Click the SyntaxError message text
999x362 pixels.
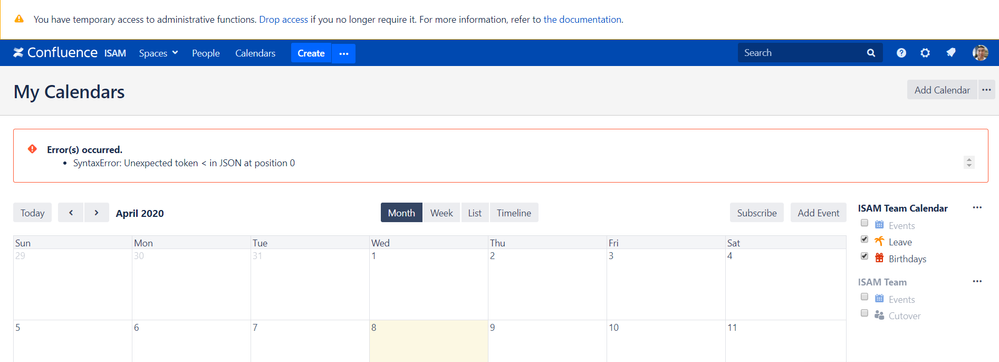tap(184, 163)
